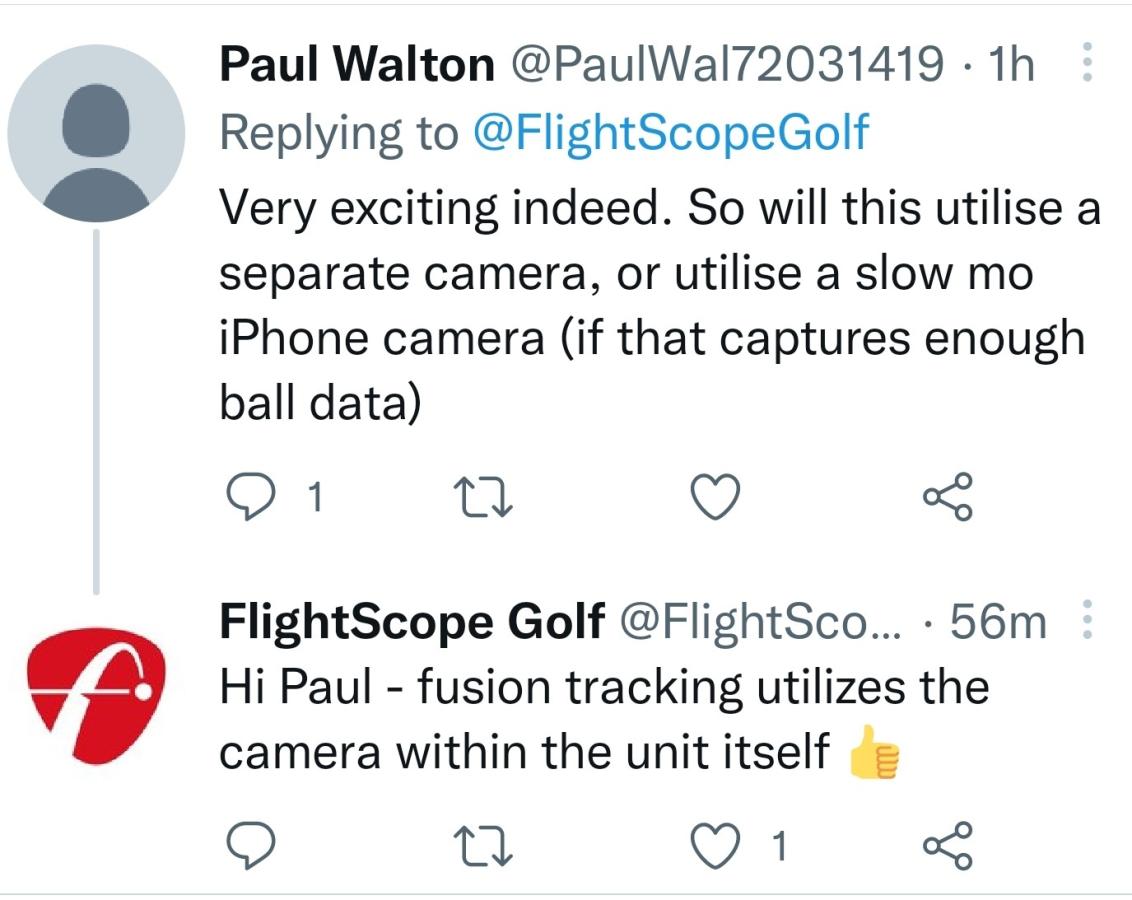Open the truncated @FlightSco... handle

coord(761,622)
